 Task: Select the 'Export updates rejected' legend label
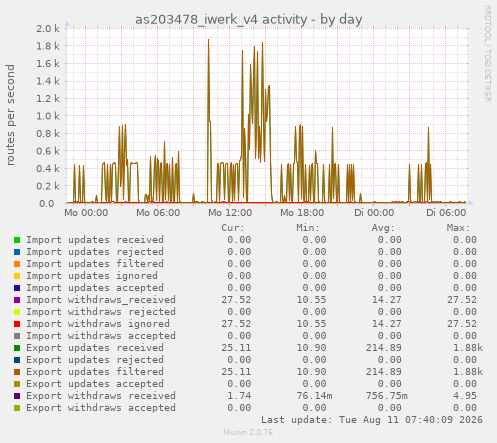95,360
